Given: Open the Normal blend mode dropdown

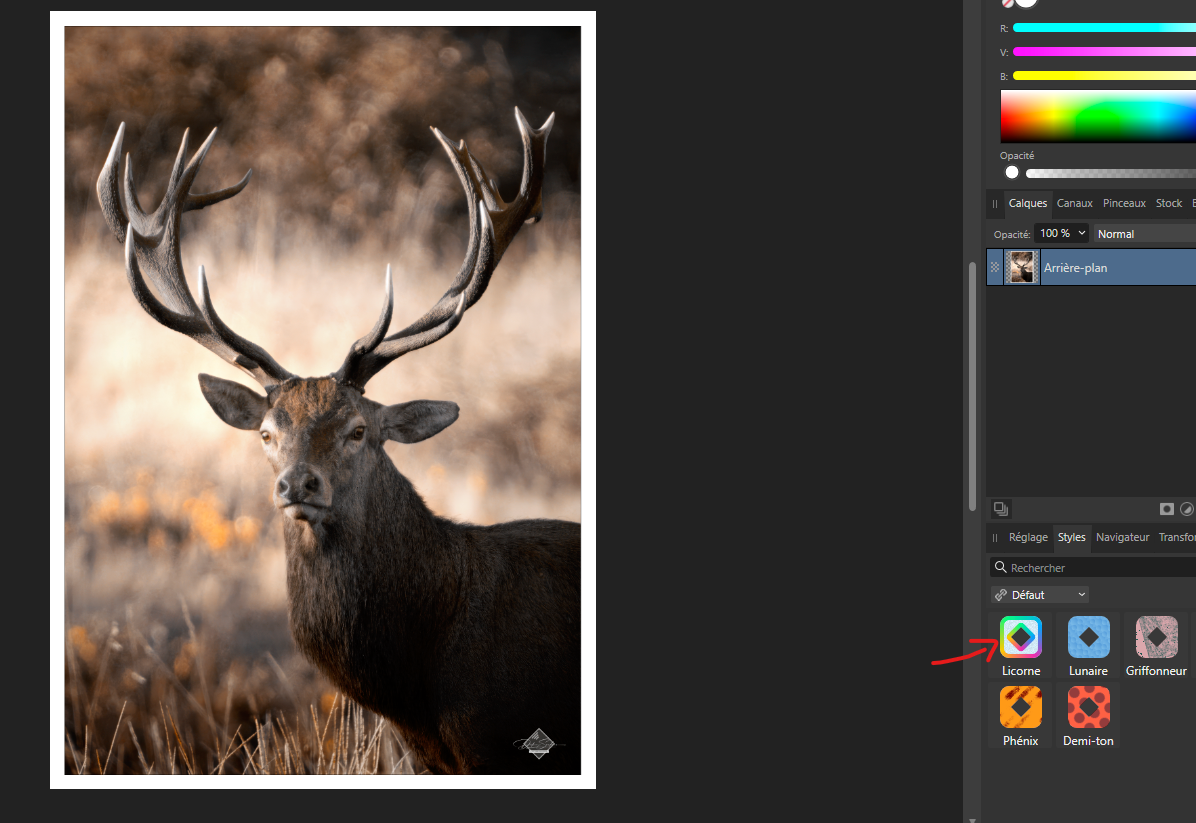Looking at the screenshot, I should [x=1145, y=233].
